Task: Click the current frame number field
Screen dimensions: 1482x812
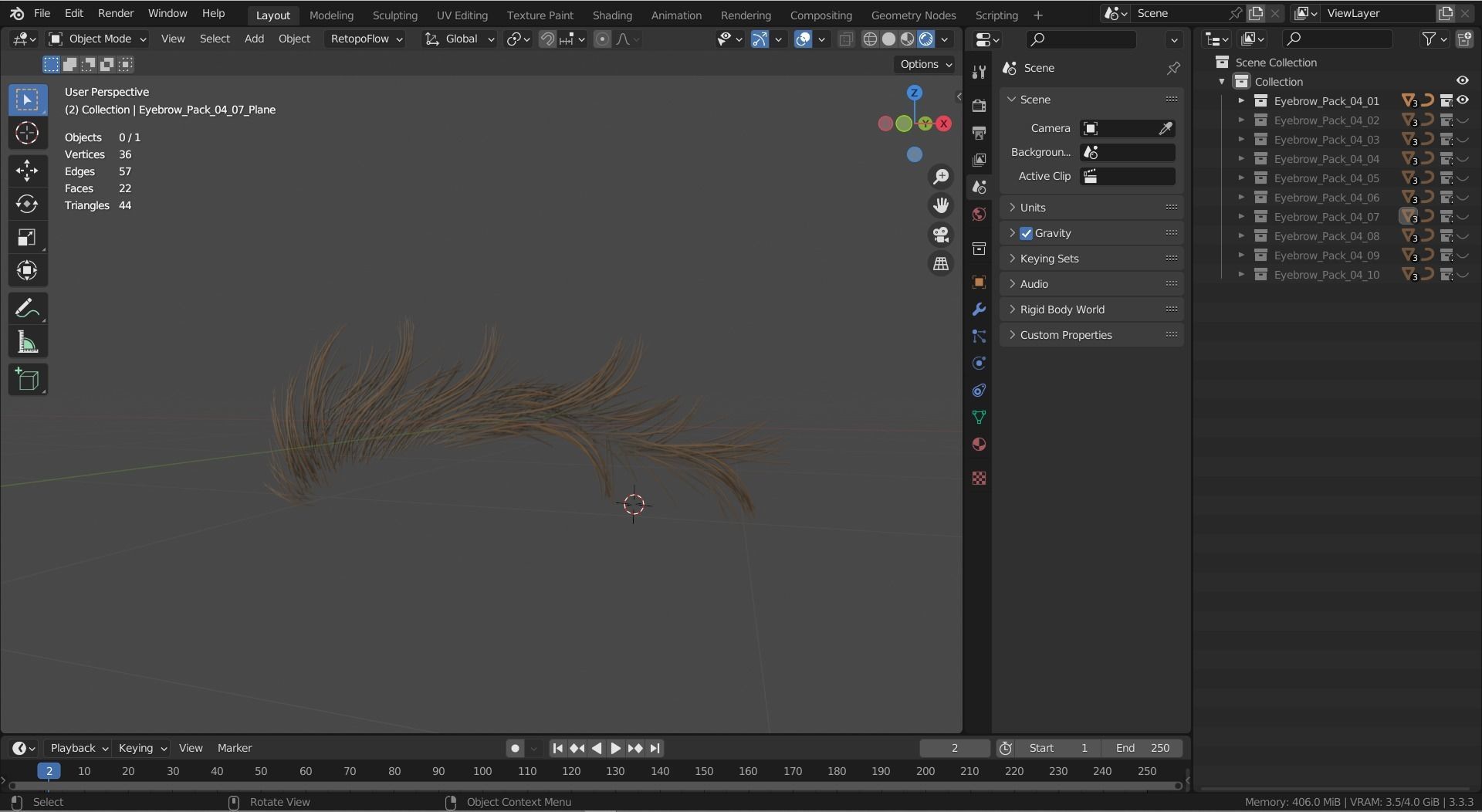Action: pyautogui.click(x=955, y=748)
